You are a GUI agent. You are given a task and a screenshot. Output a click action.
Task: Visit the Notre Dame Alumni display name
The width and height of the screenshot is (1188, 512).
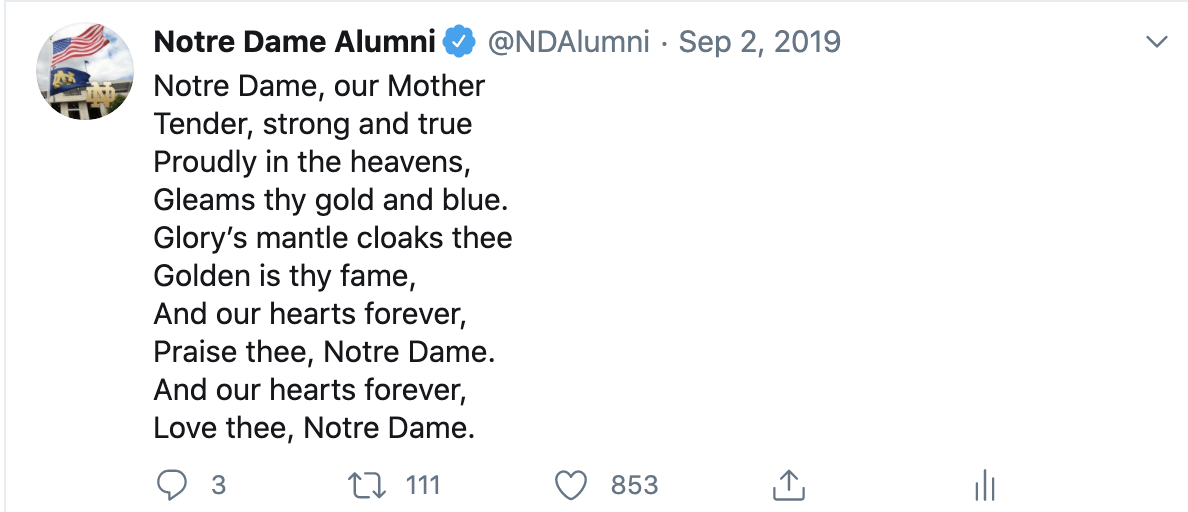click(295, 42)
